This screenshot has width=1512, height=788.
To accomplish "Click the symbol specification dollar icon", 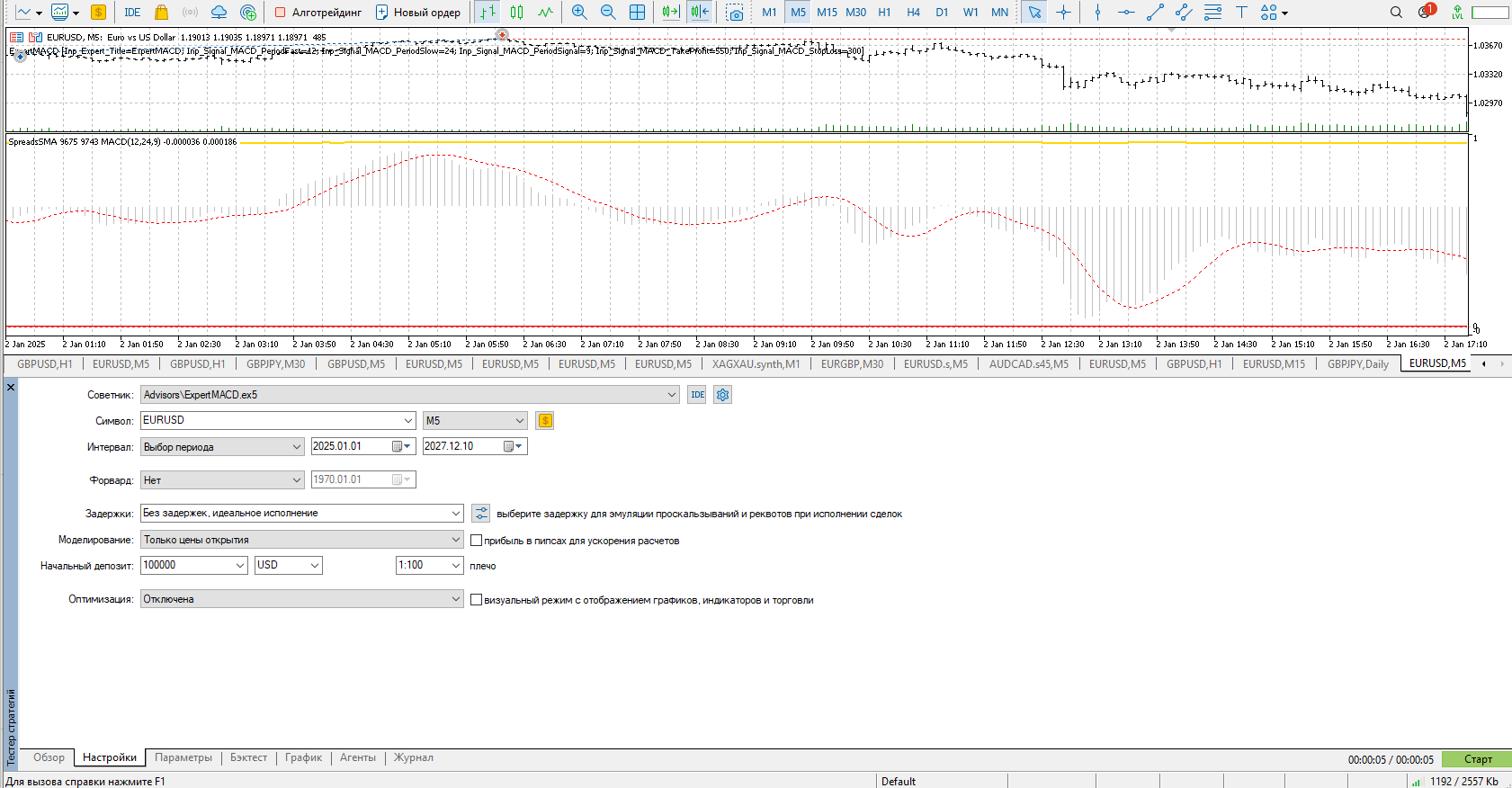I will click(545, 420).
